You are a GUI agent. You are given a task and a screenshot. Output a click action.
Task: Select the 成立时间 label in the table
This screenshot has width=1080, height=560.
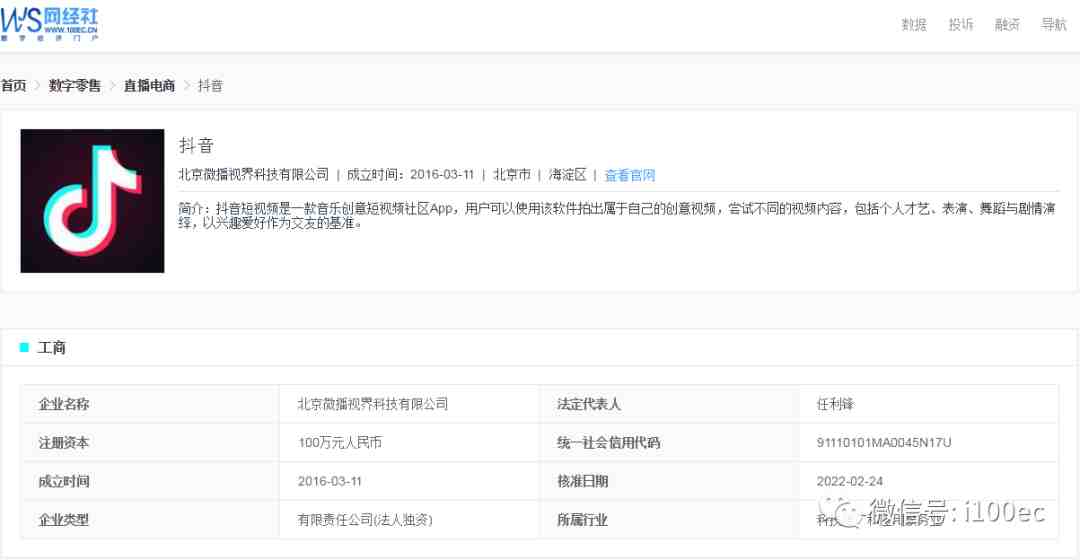[64, 481]
